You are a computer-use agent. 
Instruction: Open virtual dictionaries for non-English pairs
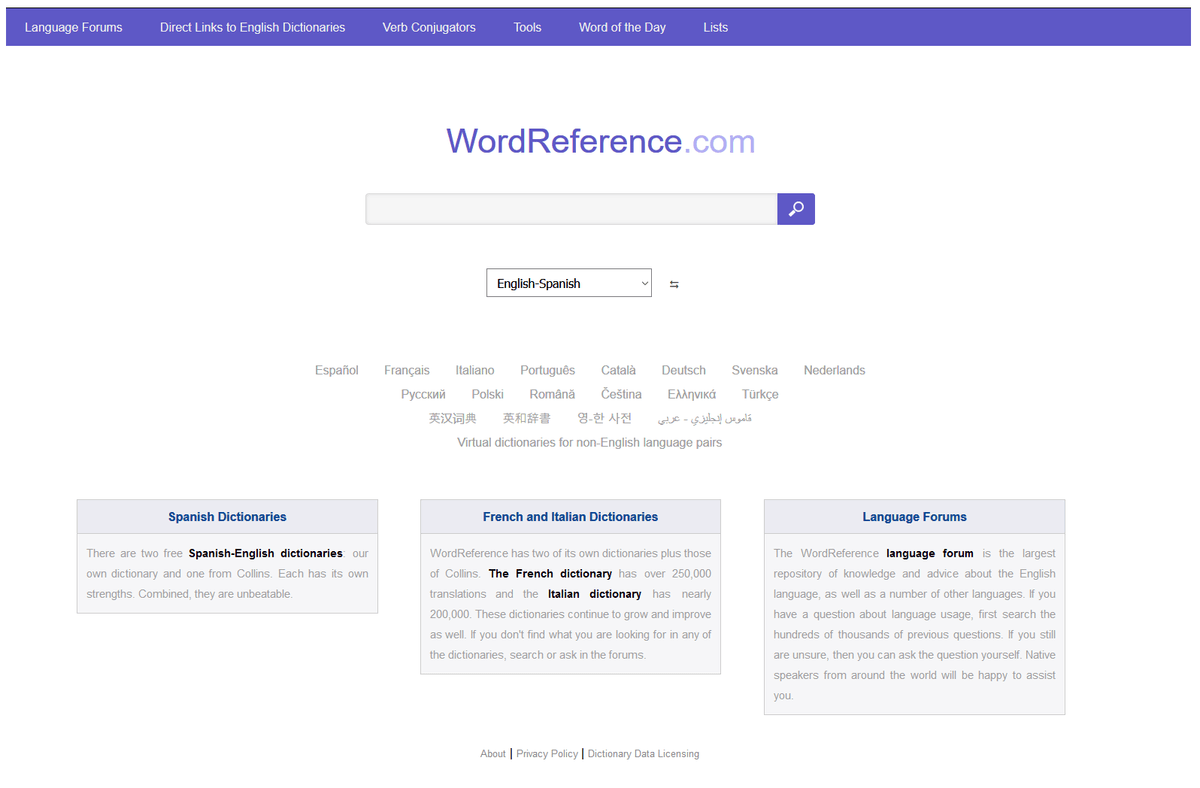[x=589, y=442]
